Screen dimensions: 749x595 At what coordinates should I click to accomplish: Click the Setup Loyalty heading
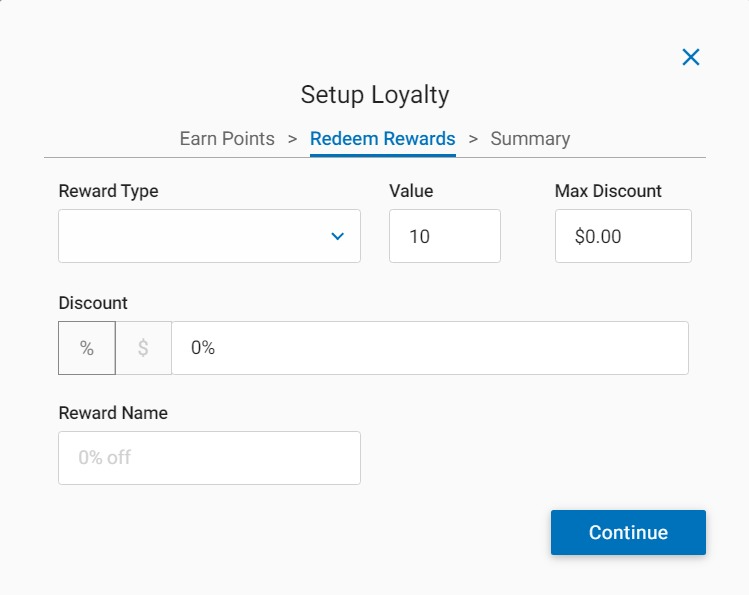(375, 95)
